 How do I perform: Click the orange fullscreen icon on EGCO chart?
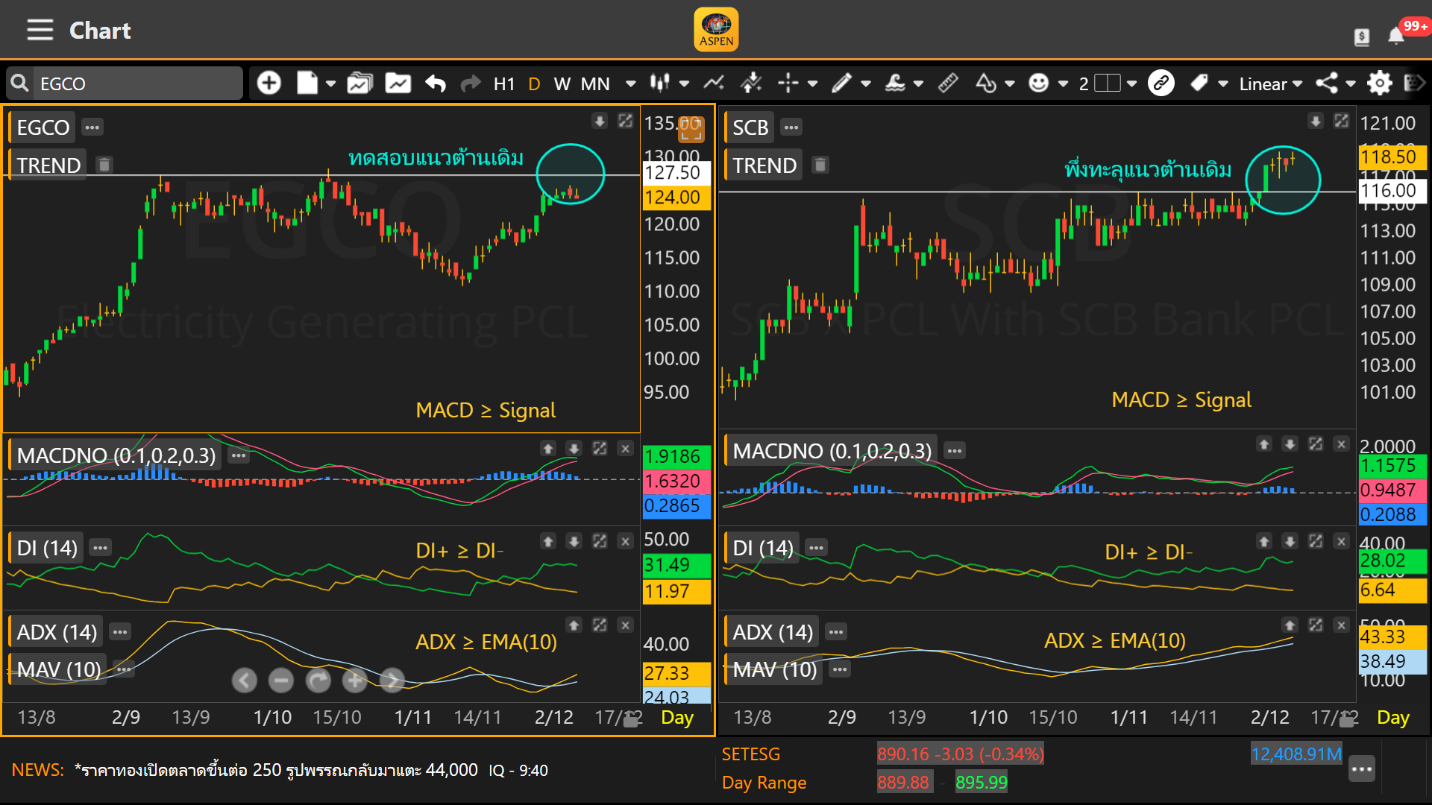pos(691,128)
